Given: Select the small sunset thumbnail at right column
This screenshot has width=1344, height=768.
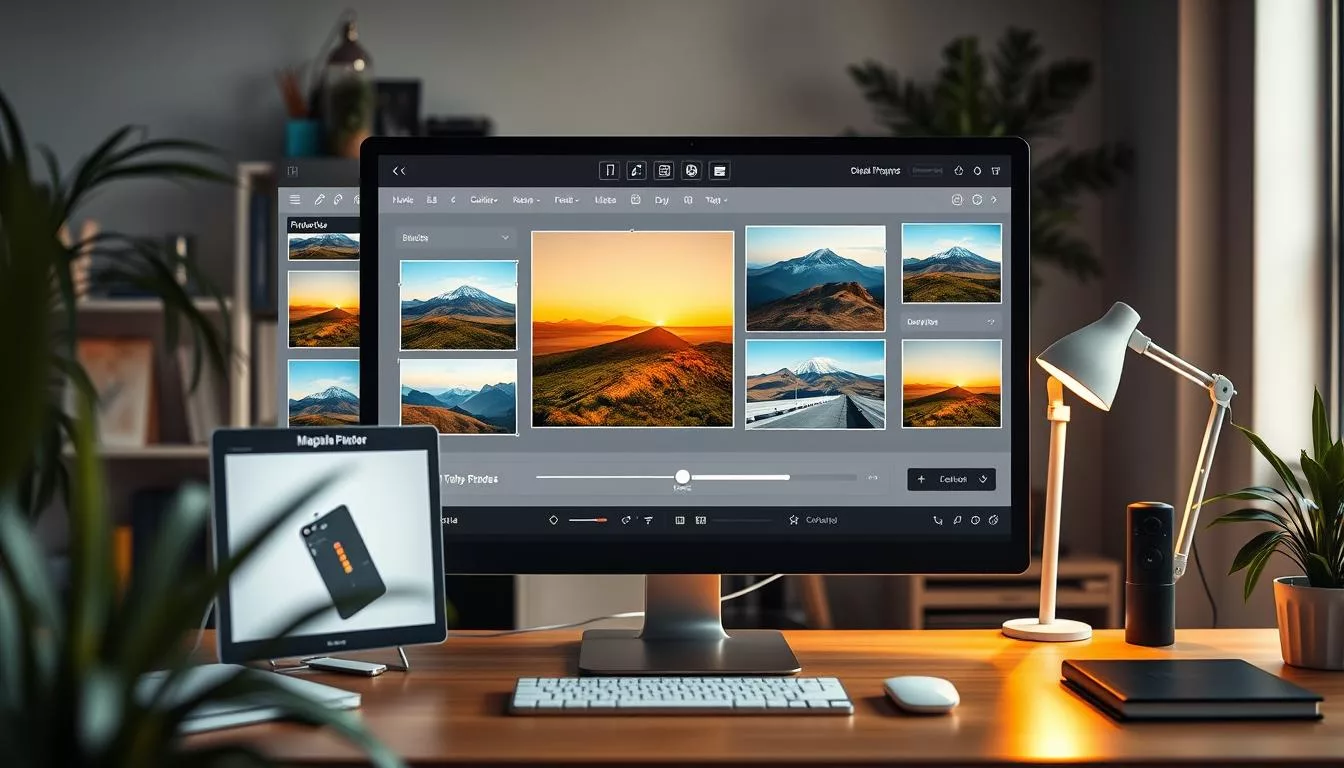Looking at the screenshot, I should [951, 384].
